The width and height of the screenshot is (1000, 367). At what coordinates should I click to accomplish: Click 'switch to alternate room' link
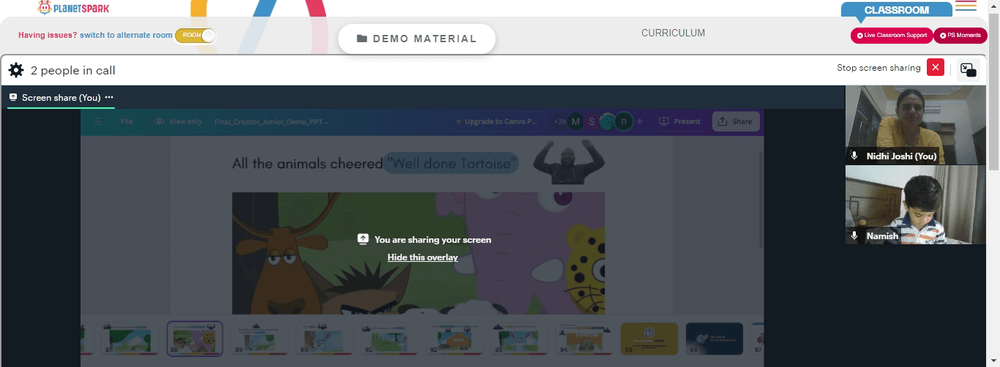(126, 35)
